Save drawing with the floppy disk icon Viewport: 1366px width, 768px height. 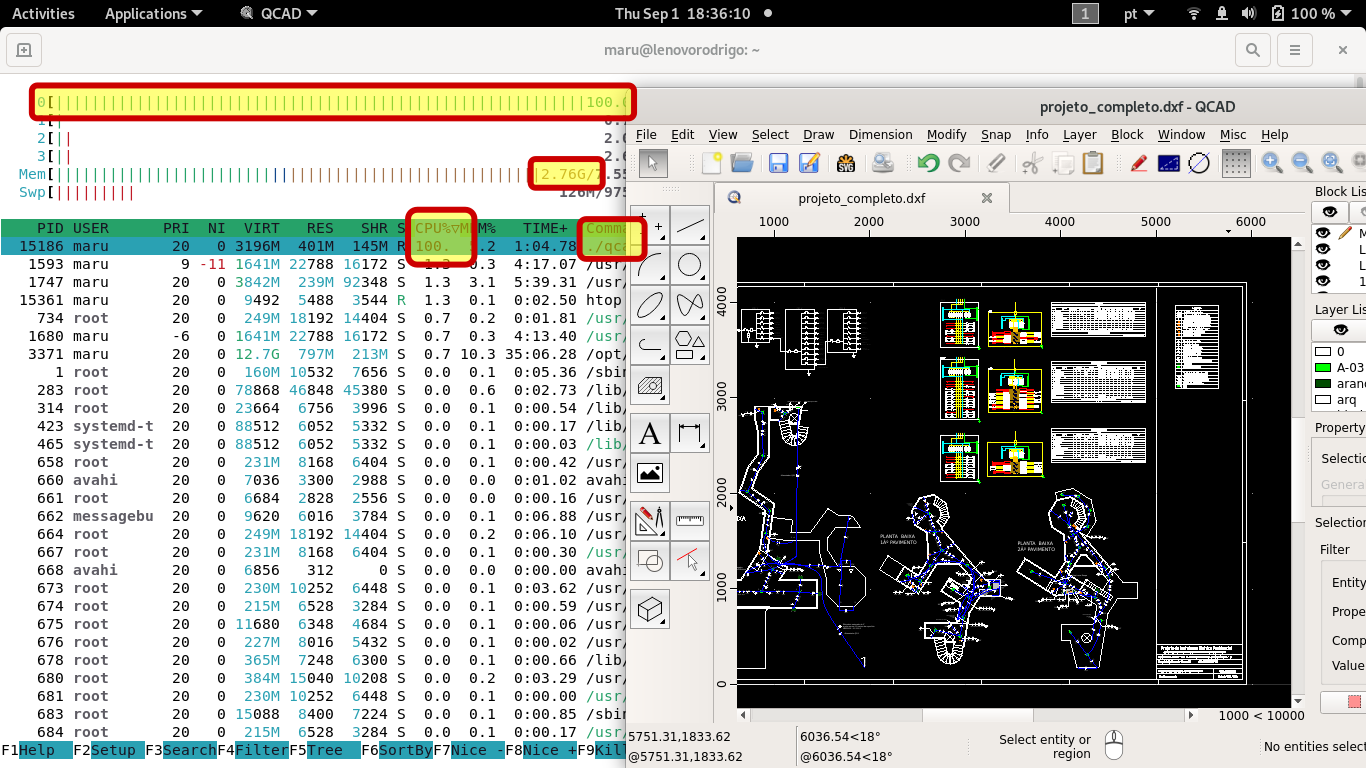[779, 162]
